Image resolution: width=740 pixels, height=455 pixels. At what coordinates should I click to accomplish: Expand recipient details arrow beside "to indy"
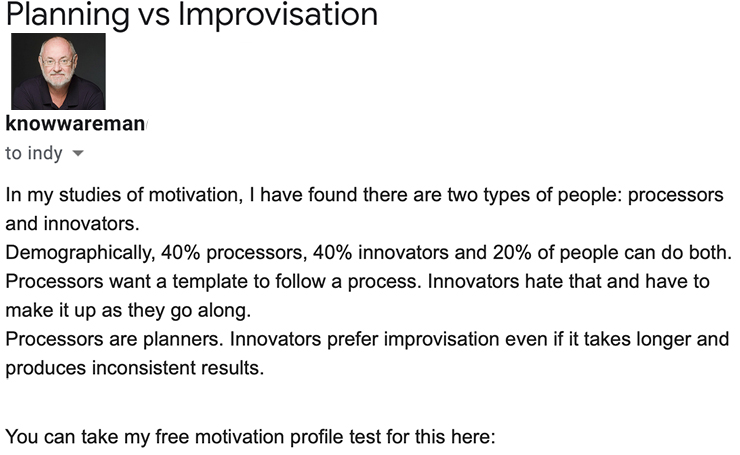78,153
